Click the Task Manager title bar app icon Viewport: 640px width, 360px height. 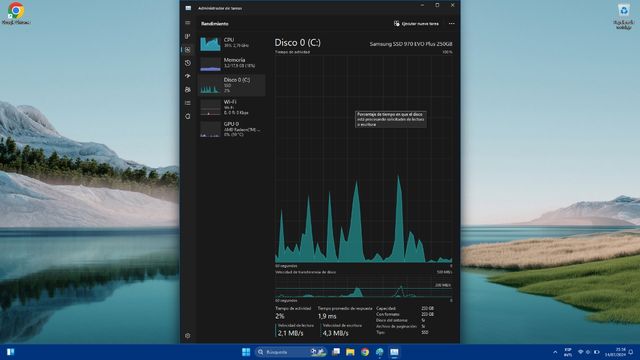pyautogui.click(x=188, y=8)
